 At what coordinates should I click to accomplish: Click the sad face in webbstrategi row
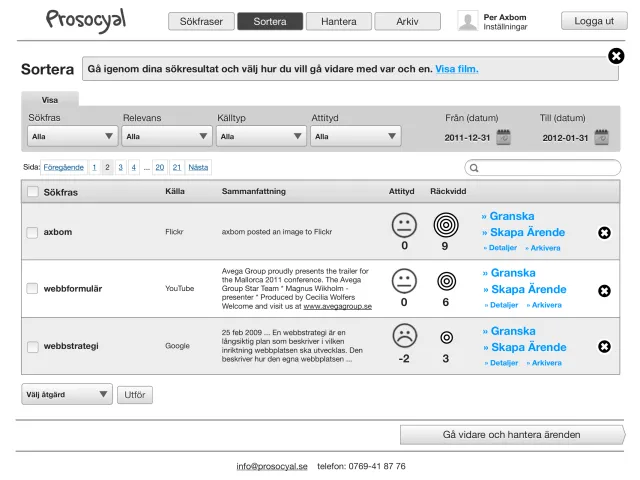click(404, 336)
